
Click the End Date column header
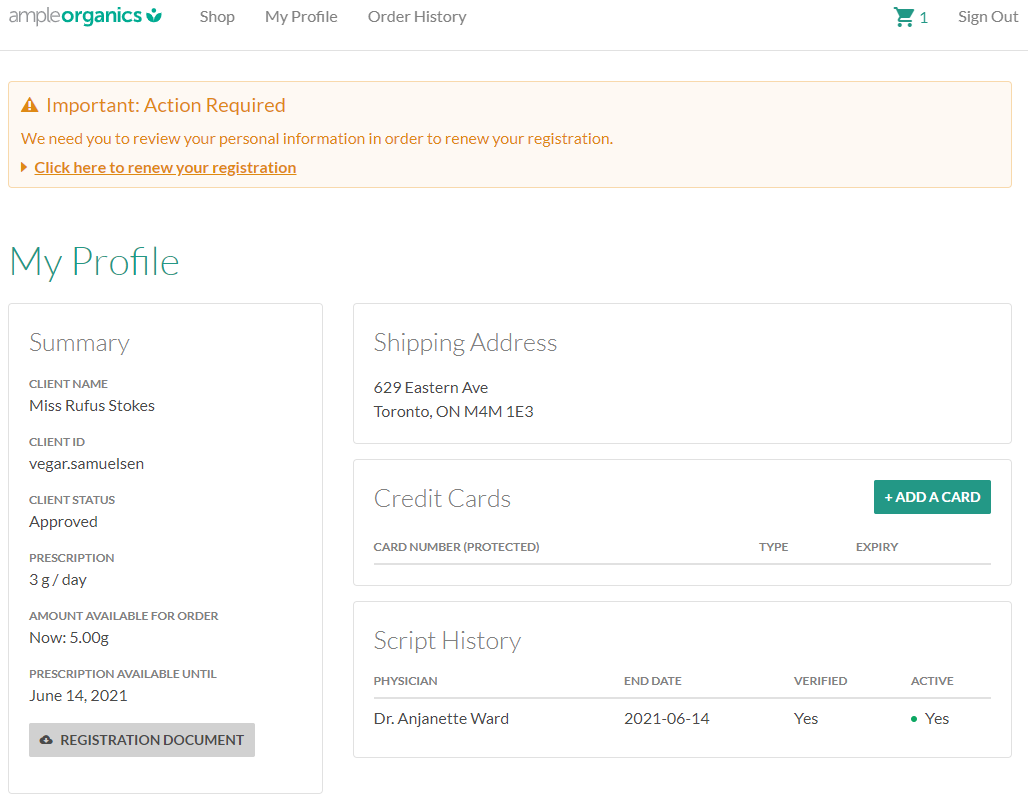[652, 681]
